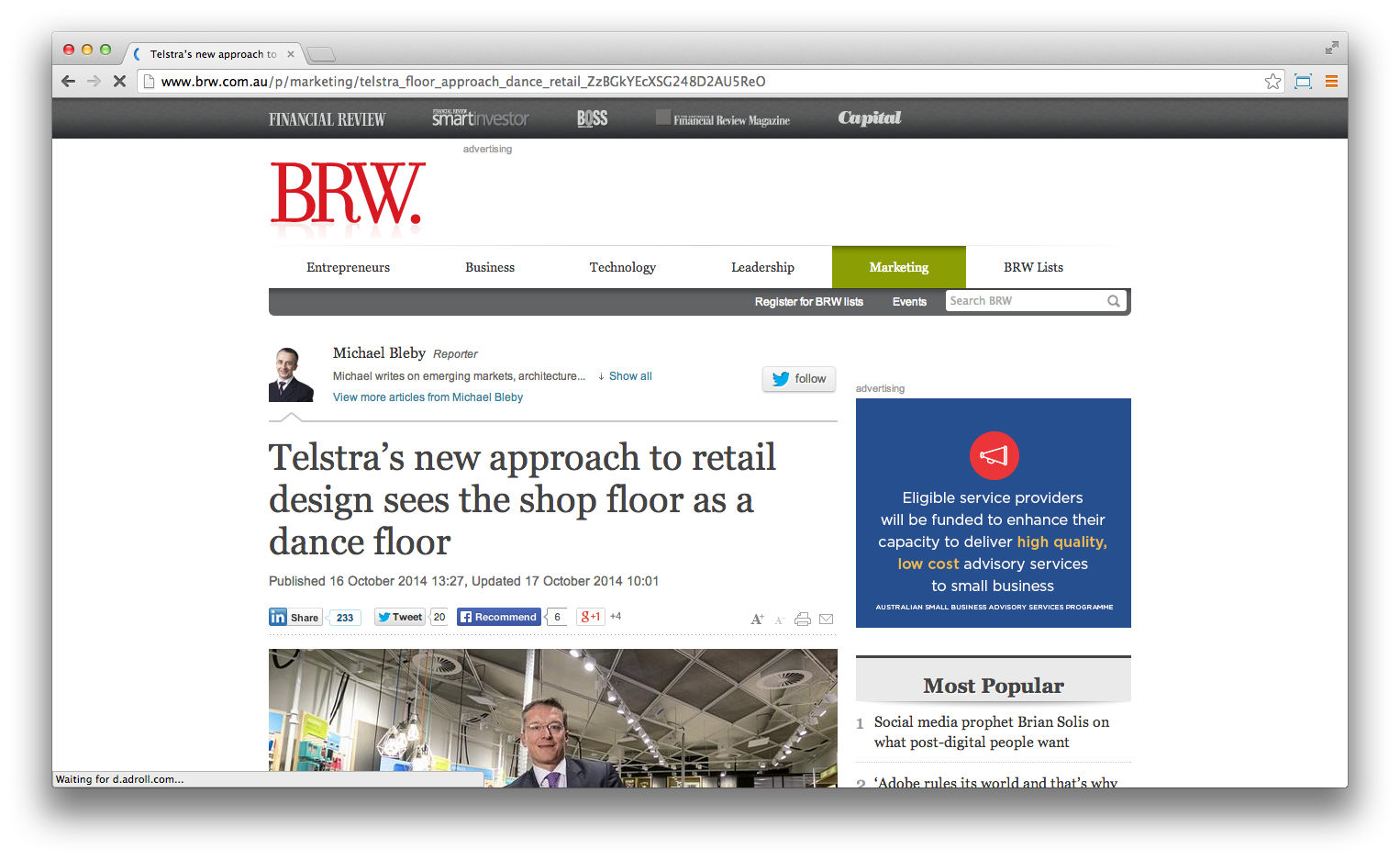
Task: Visit the Smart Investor link
Action: pos(481,117)
